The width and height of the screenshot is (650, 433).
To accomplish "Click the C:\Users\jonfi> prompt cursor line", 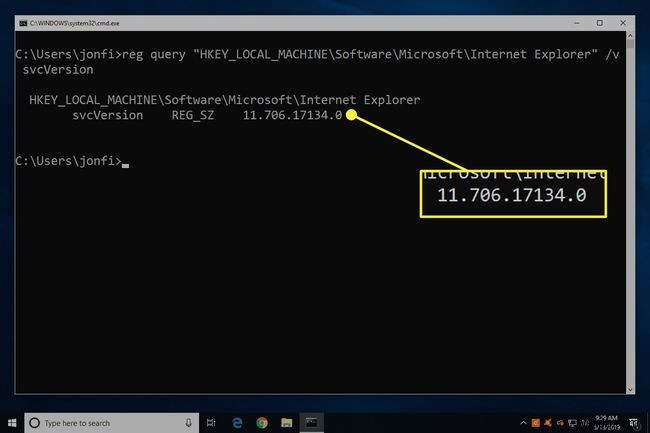I will [x=72, y=161].
